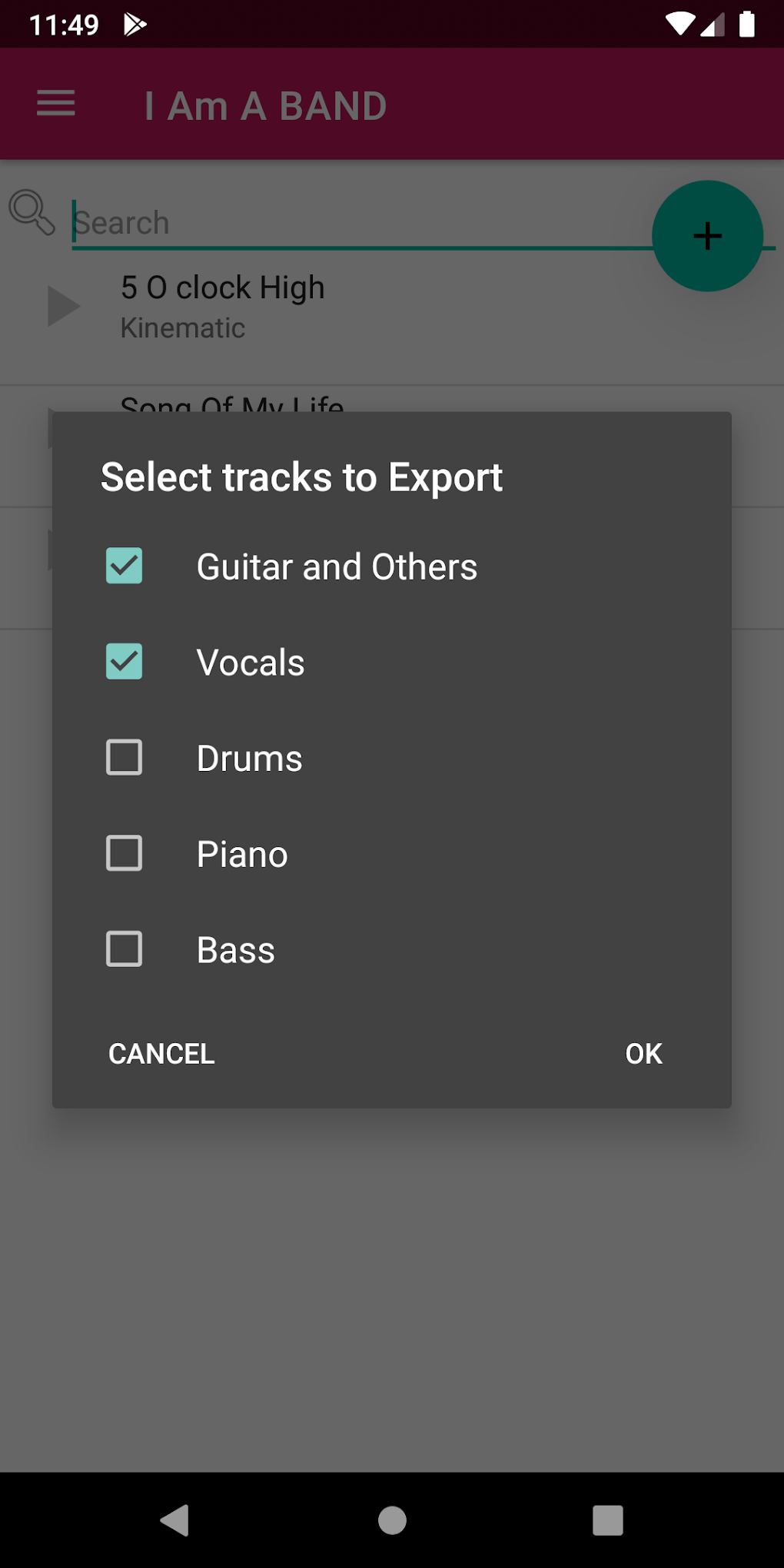Cancel the export dialog
784x1568 pixels.
tap(161, 1054)
